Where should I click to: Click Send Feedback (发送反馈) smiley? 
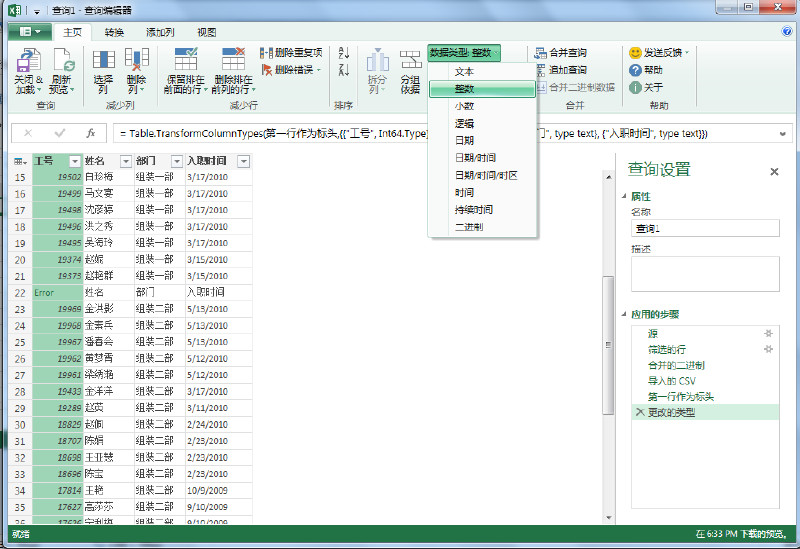point(635,53)
